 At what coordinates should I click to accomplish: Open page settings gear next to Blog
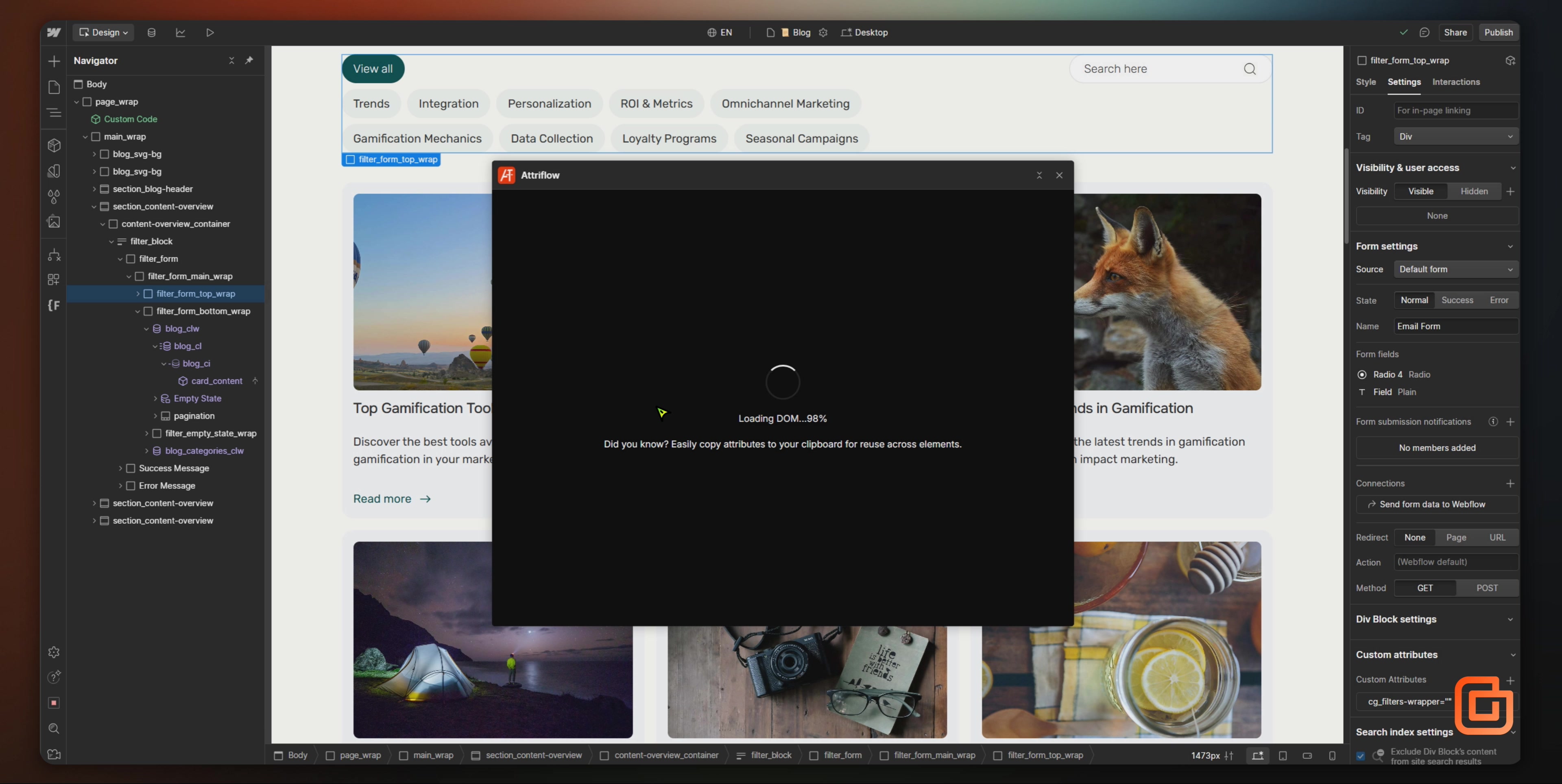(x=823, y=33)
